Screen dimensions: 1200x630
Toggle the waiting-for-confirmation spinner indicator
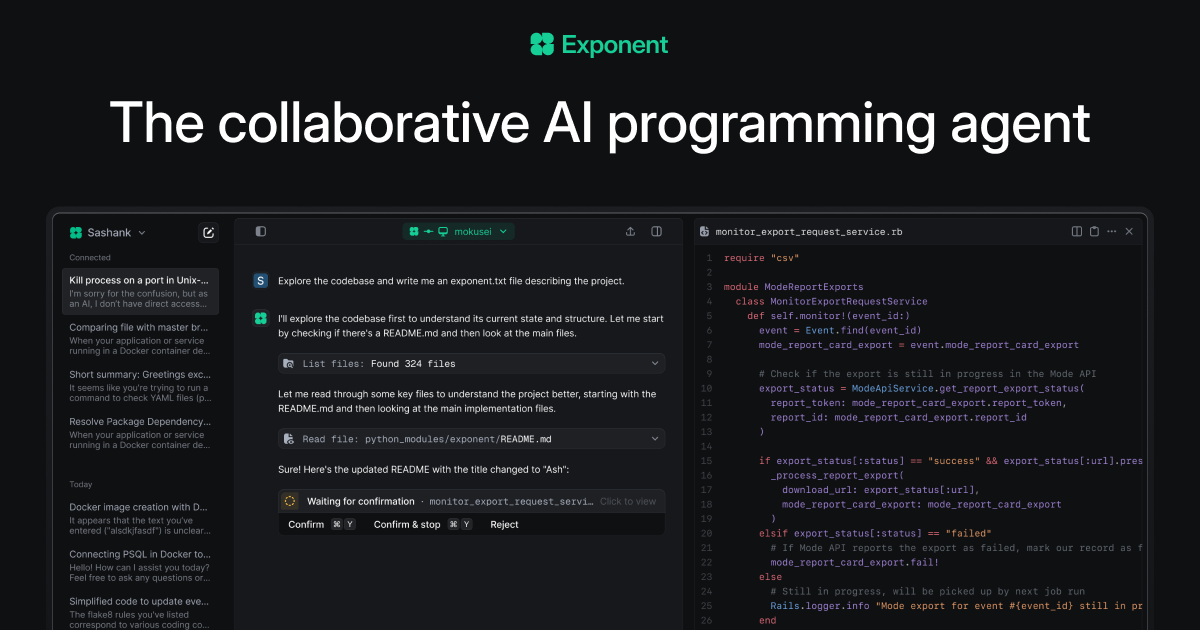pyautogui.click(x=291, y=501)
